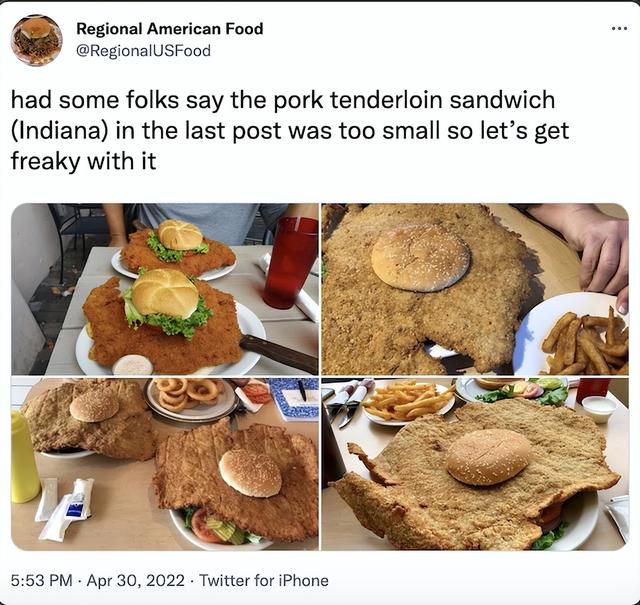Click the onion rings plate in the photo
Image resolution: width=640 pixels, height=605 pixels.
(191, 398)
